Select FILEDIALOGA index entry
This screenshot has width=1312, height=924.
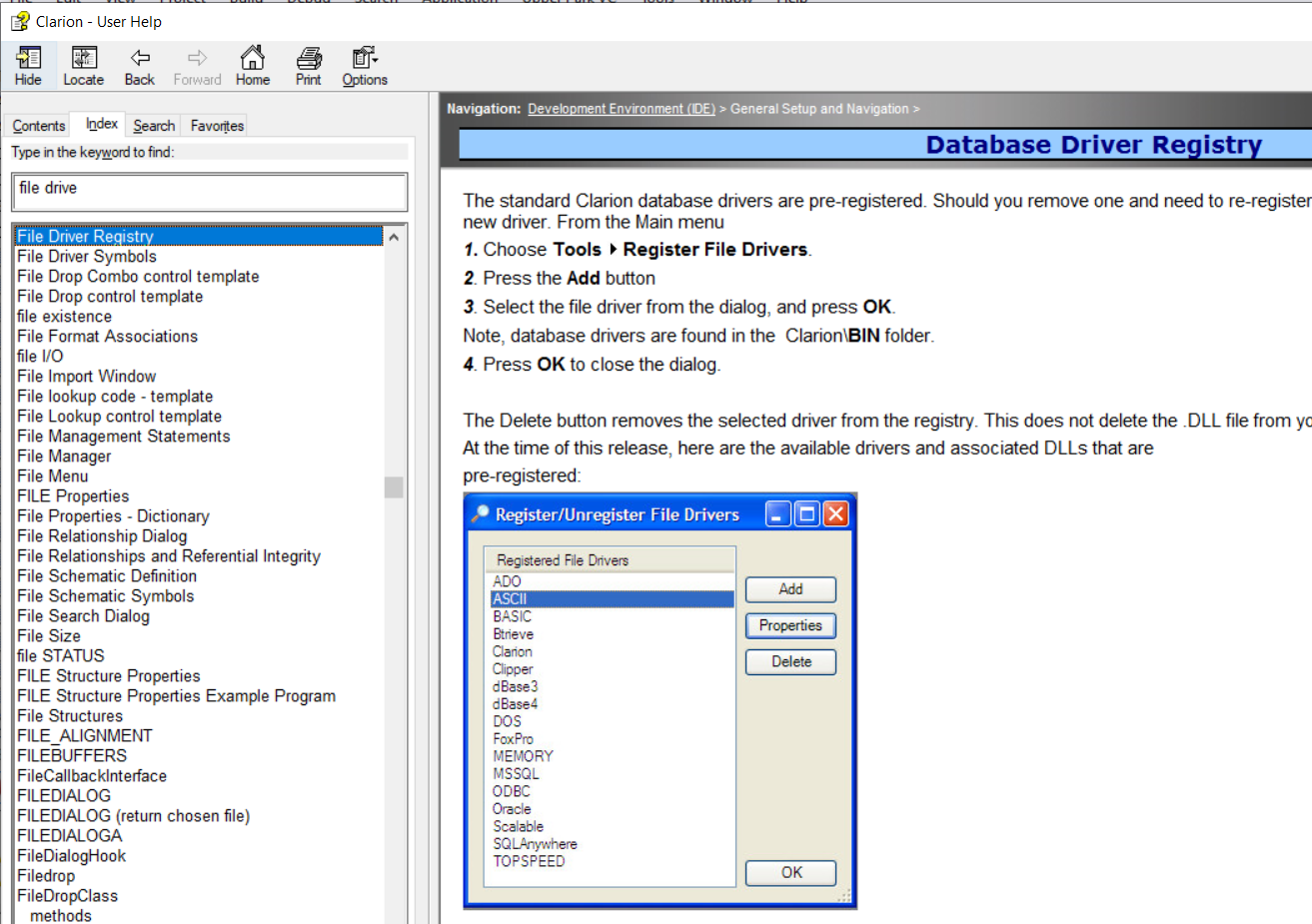pos(69,836)
